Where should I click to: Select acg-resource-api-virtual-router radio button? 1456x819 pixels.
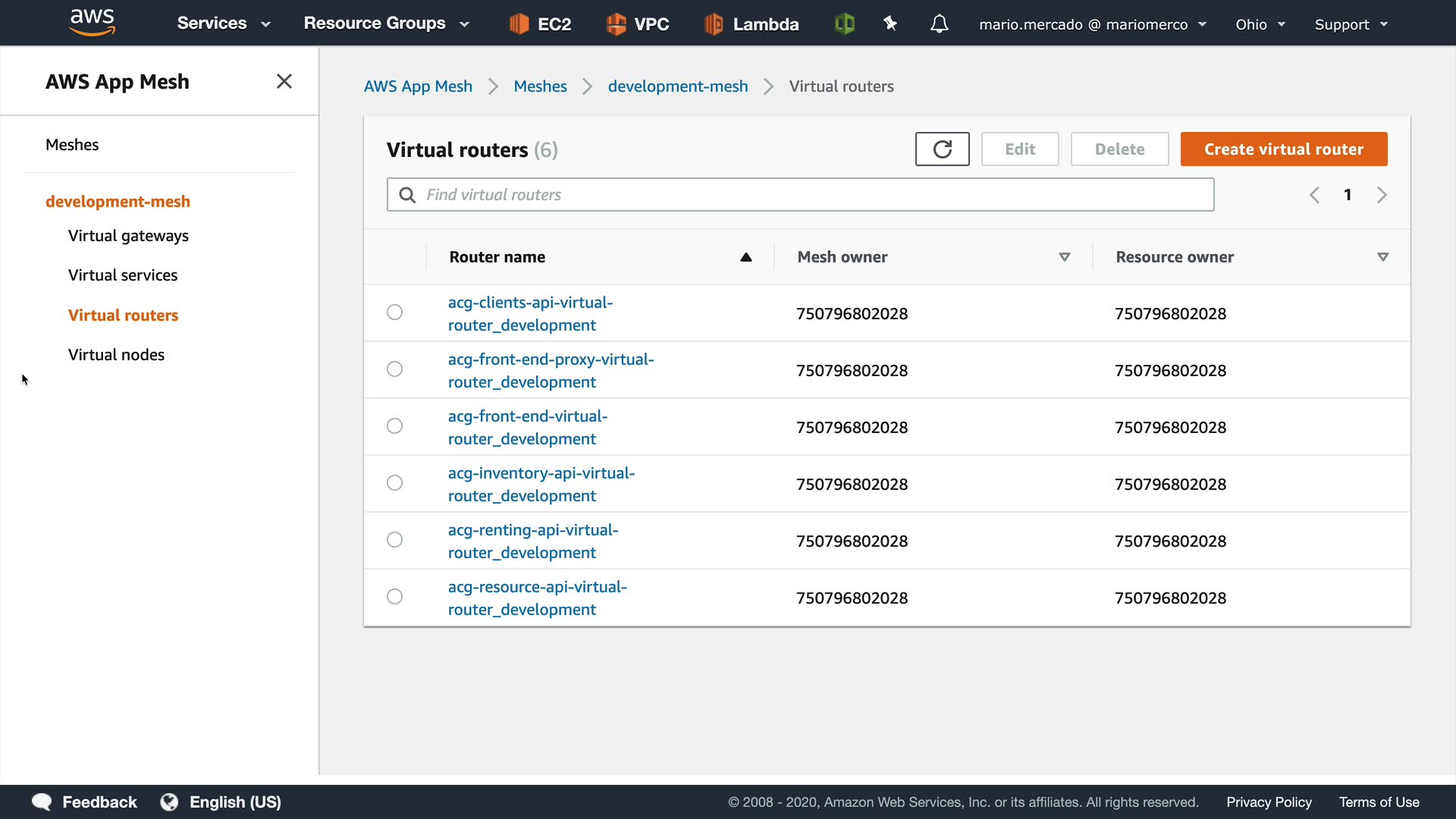pos(394,597)
